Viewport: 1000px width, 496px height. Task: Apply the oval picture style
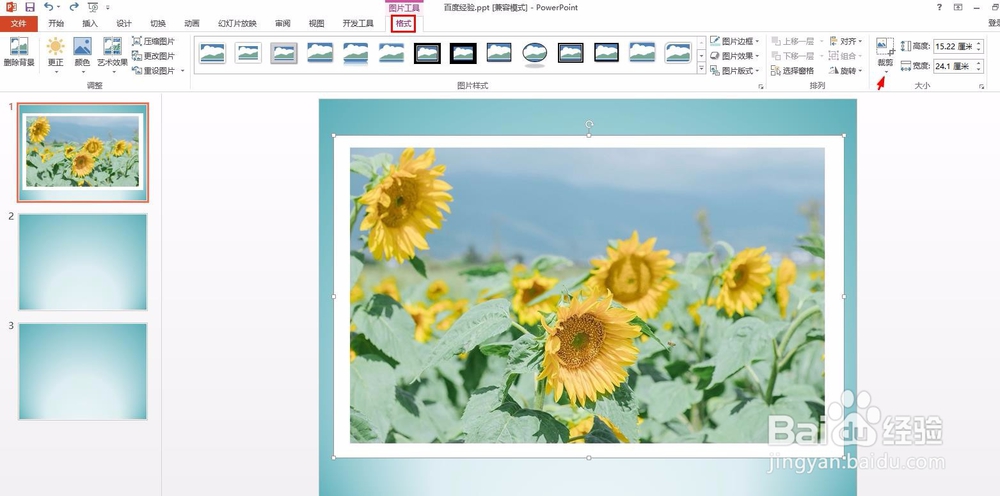534,54
